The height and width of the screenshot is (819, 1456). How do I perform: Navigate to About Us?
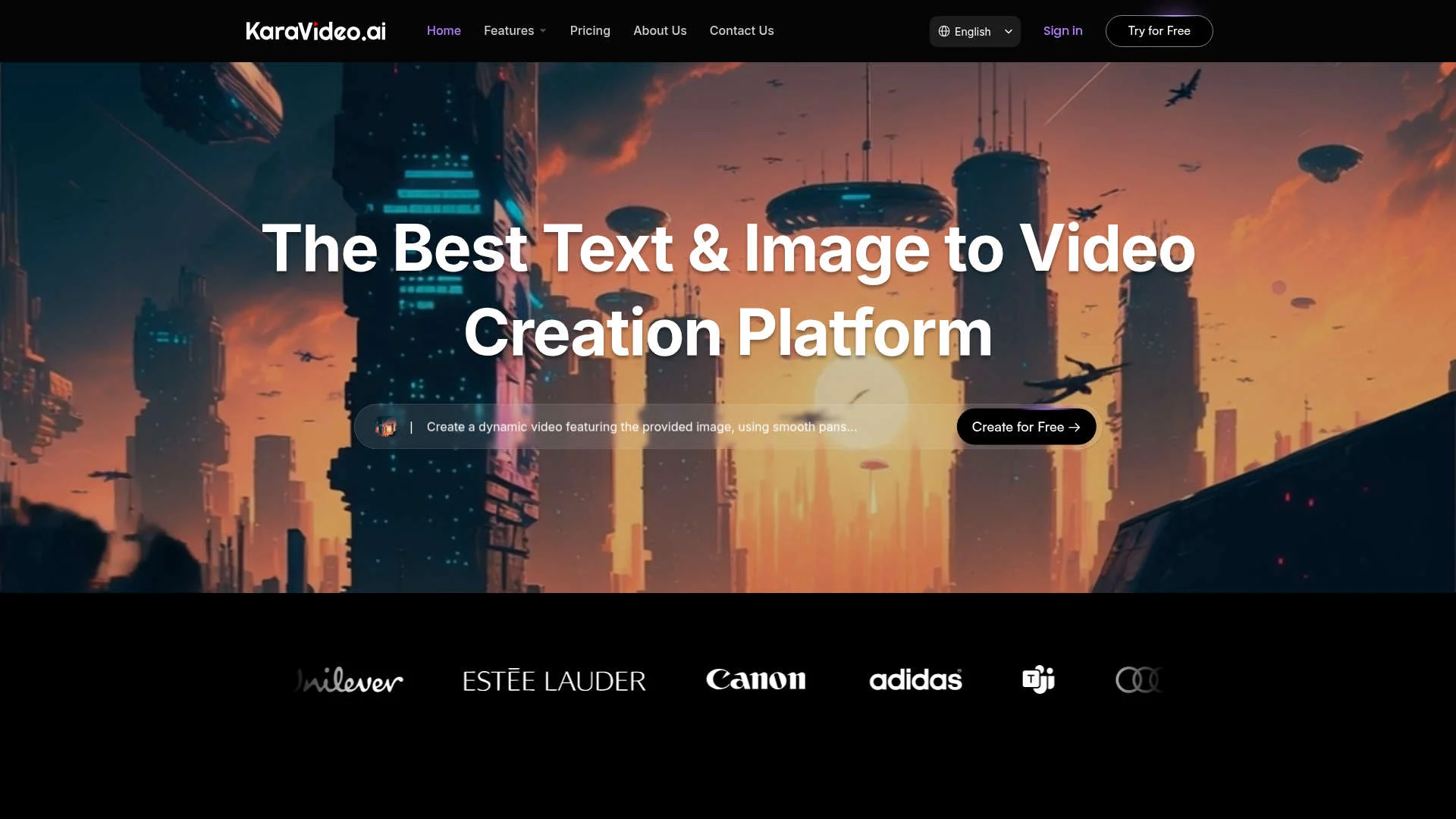click(x=660, y=30)
